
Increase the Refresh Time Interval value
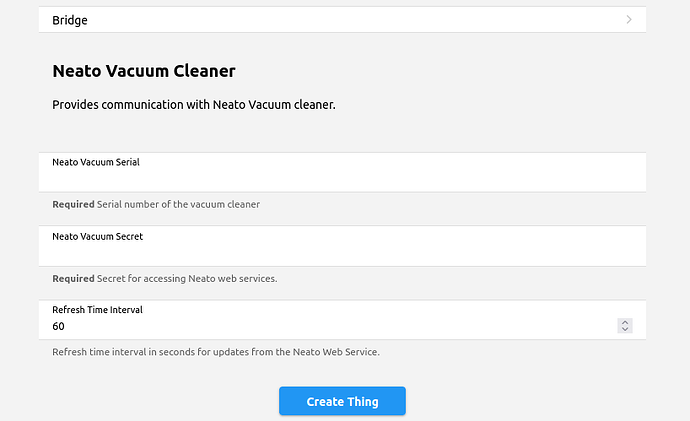click(625, 322)
